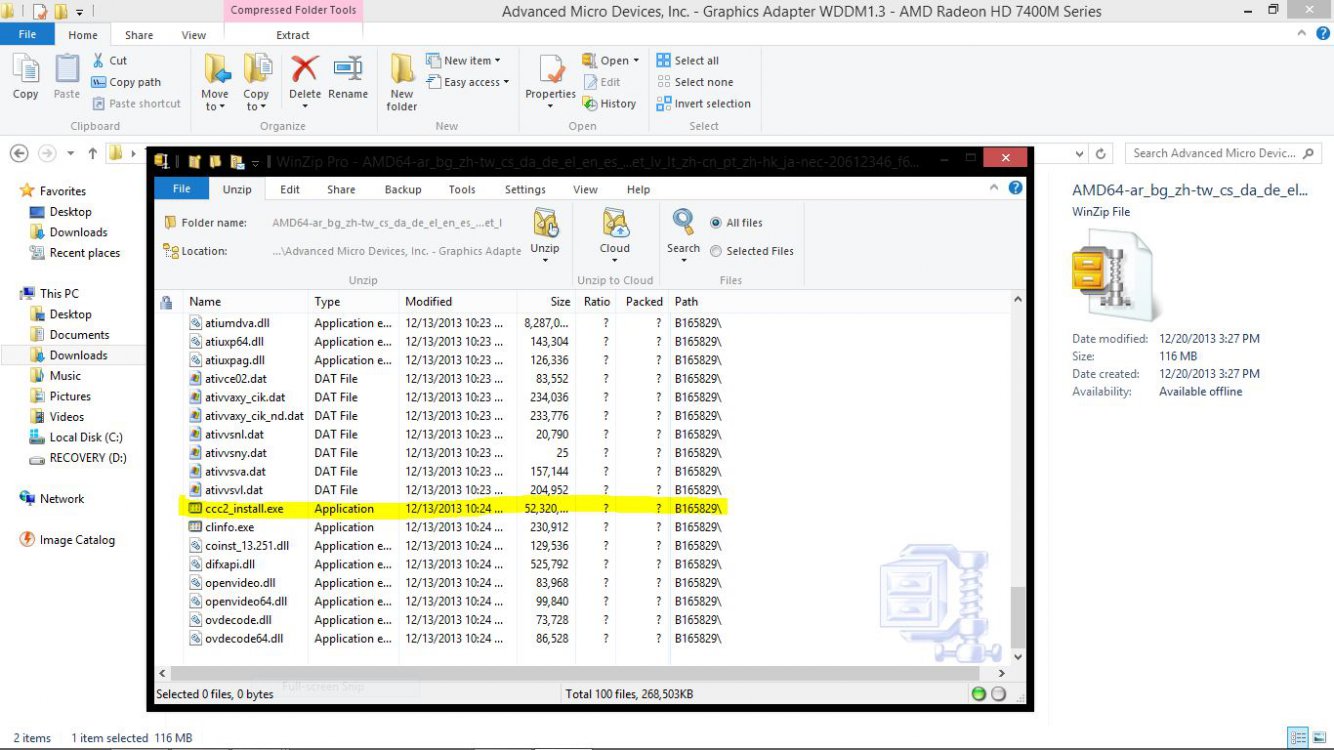Switch to the WinZip Tools tab

[462, 189]
